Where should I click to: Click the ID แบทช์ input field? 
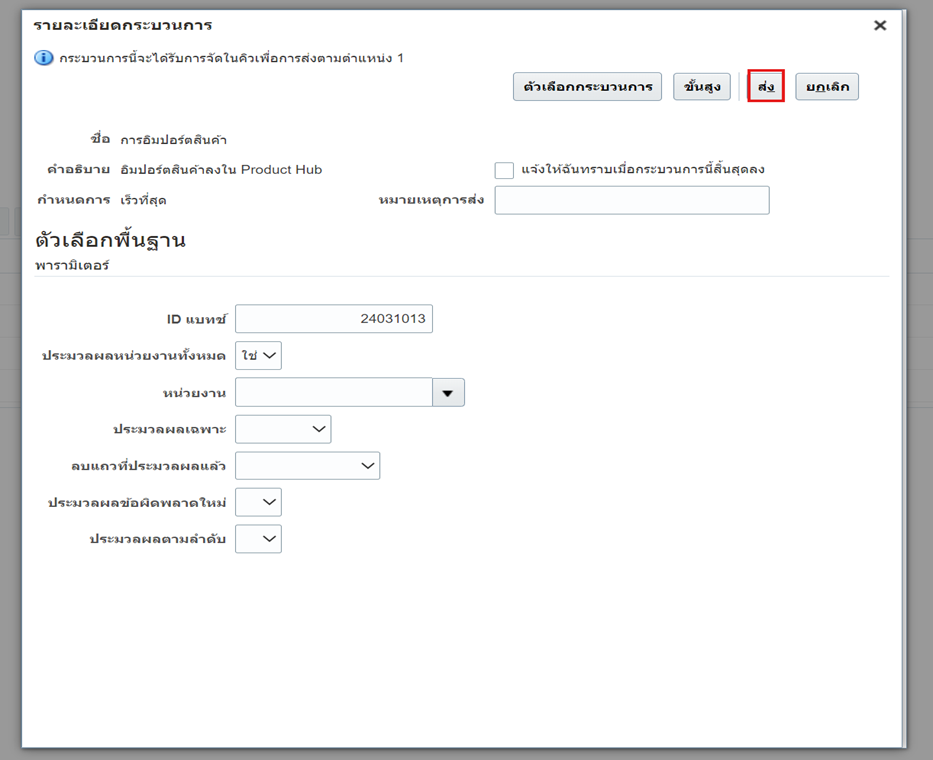click(334, 319)
